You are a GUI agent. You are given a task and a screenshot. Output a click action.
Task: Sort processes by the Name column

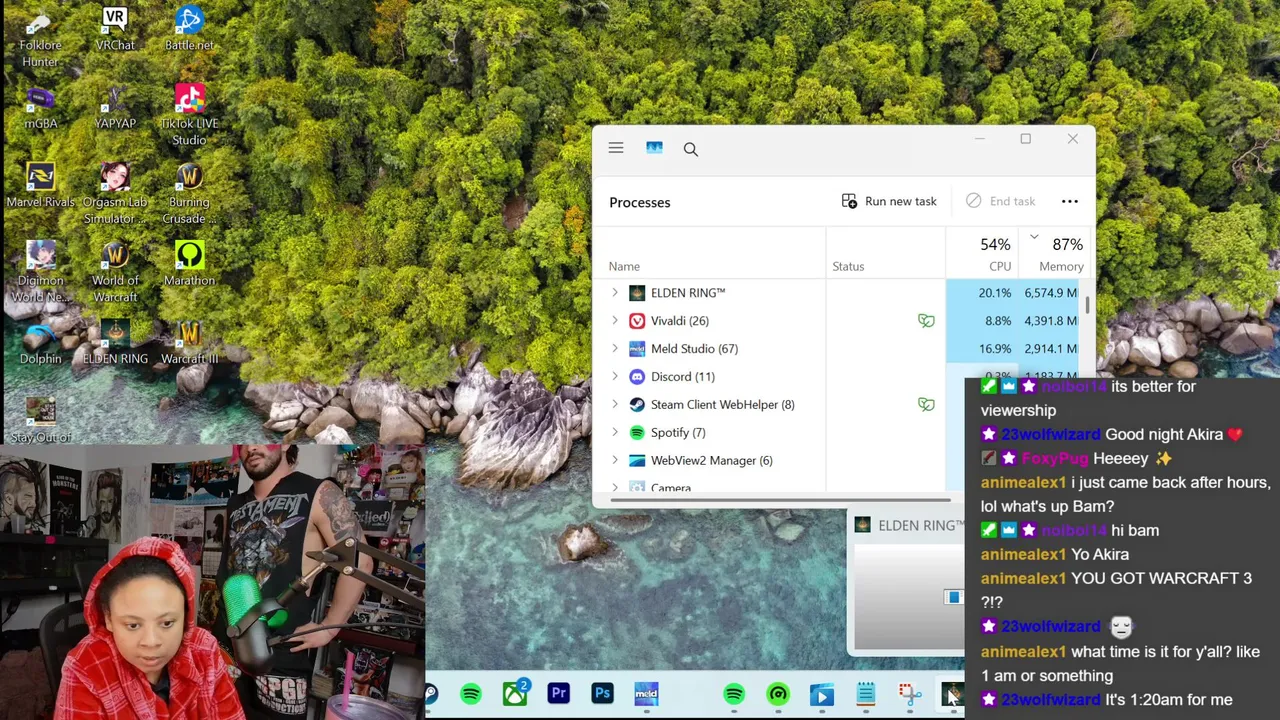point(624,266)
